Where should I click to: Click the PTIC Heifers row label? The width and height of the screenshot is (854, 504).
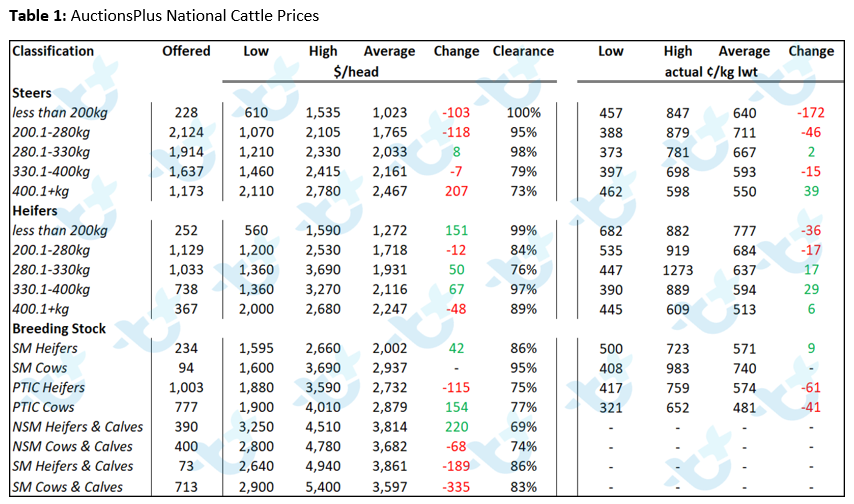coord(48,387)
